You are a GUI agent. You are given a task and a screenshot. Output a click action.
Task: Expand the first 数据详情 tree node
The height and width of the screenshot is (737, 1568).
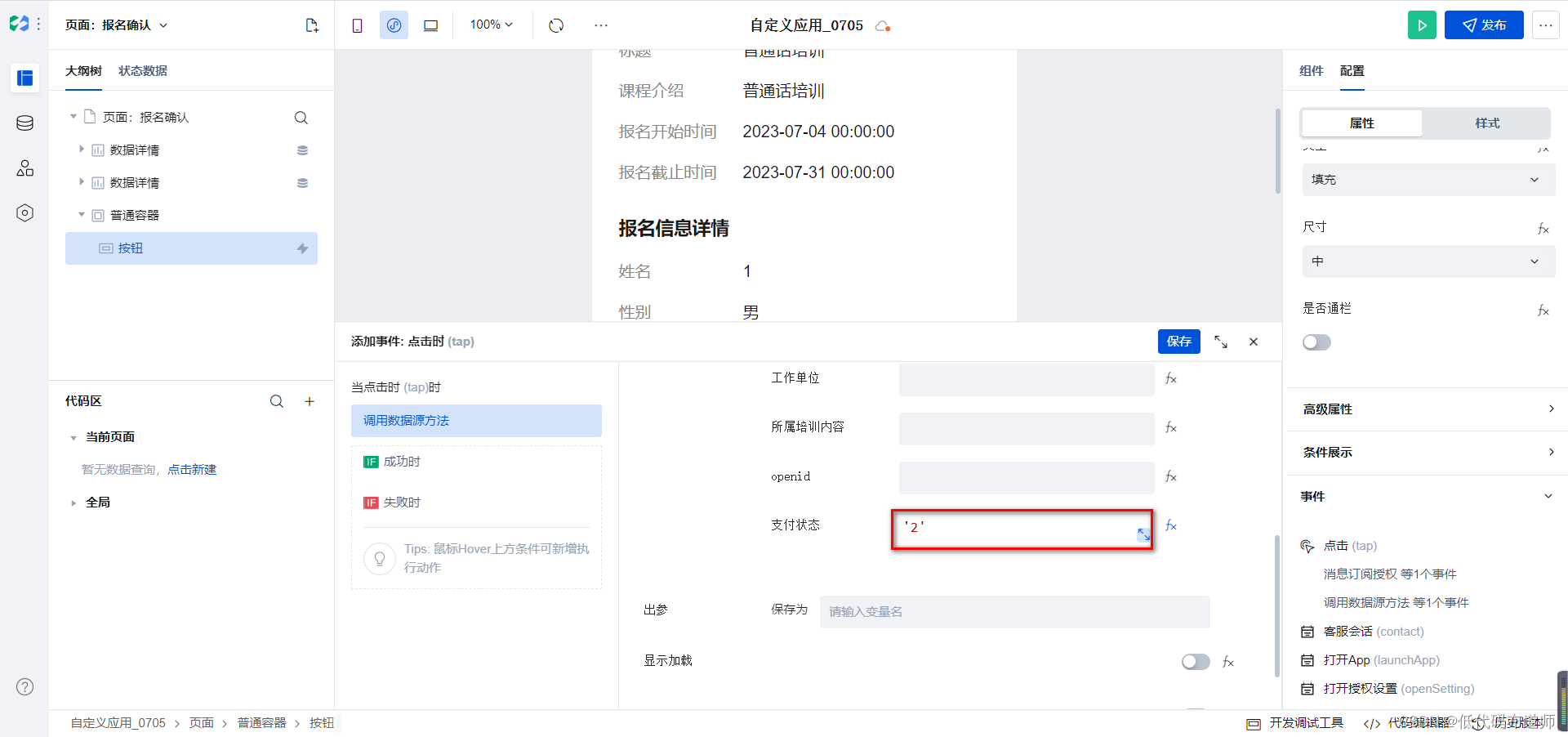coord(82,150)
